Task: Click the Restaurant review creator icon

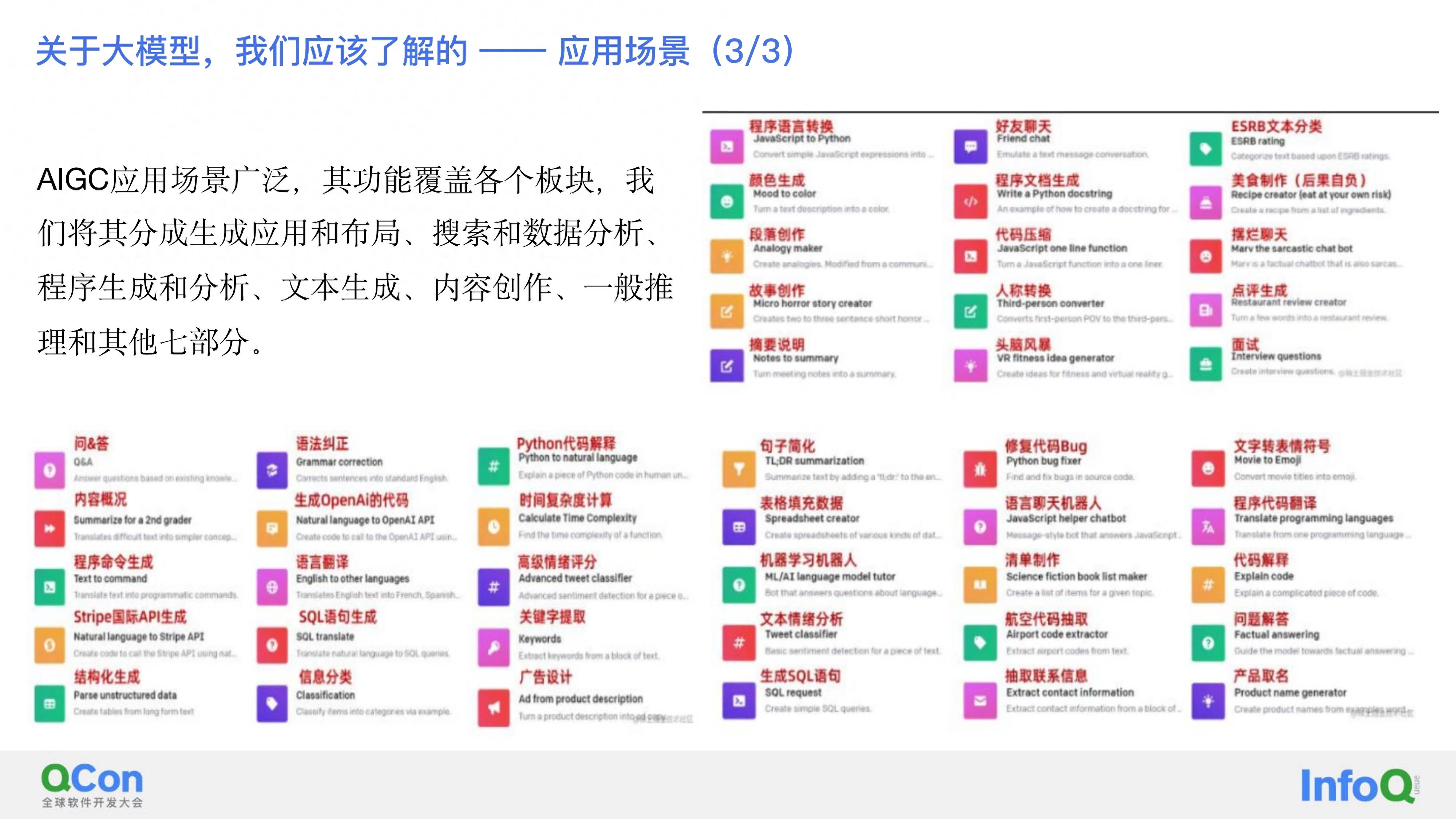Action: click(1206, 310)
